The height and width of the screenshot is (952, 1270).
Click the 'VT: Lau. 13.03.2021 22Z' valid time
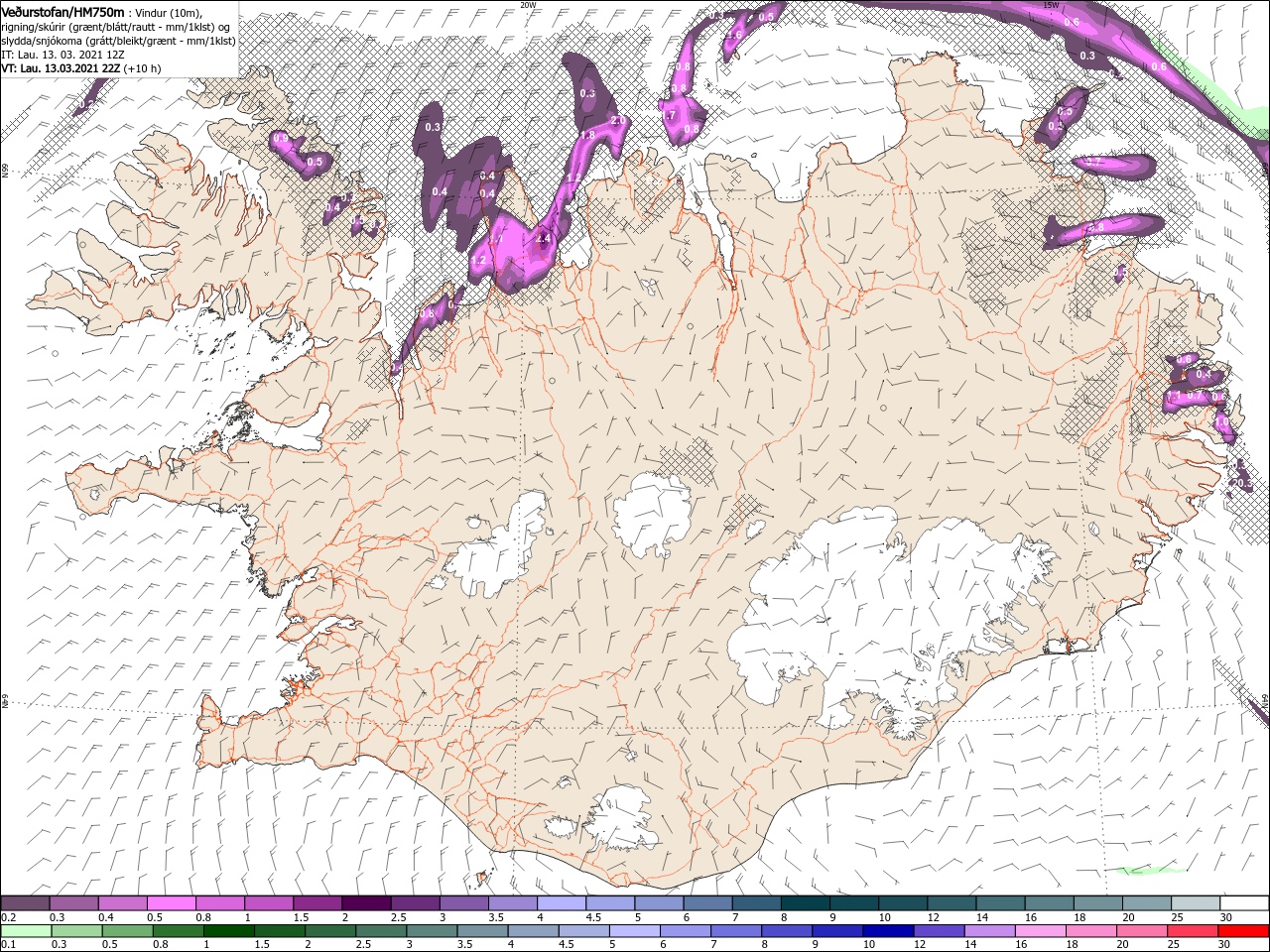coord(61,68)
